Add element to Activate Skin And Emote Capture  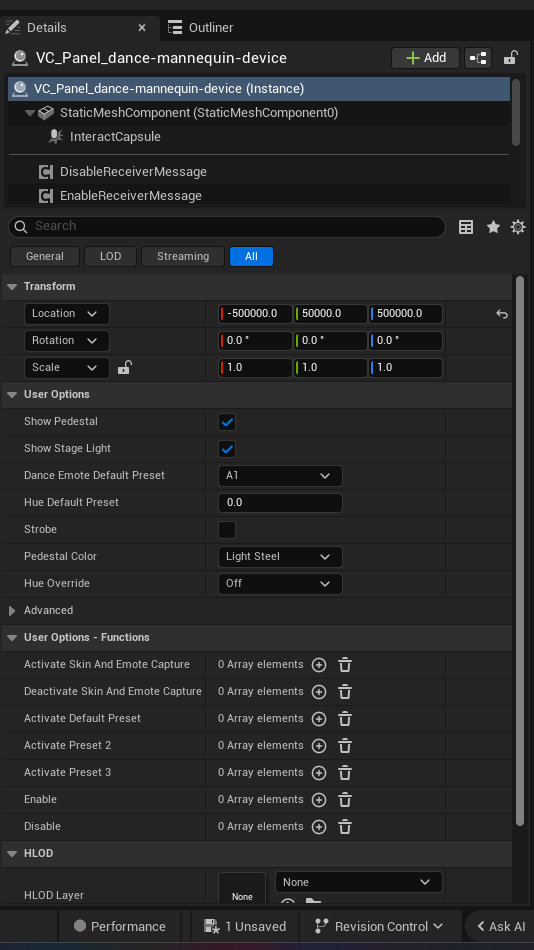[x=319, y=665]
